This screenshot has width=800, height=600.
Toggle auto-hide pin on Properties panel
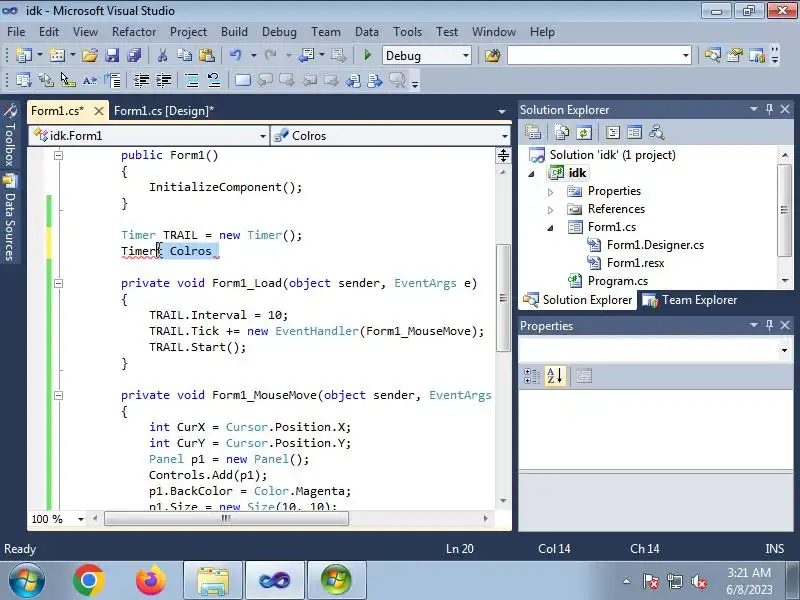coord(769,325)
